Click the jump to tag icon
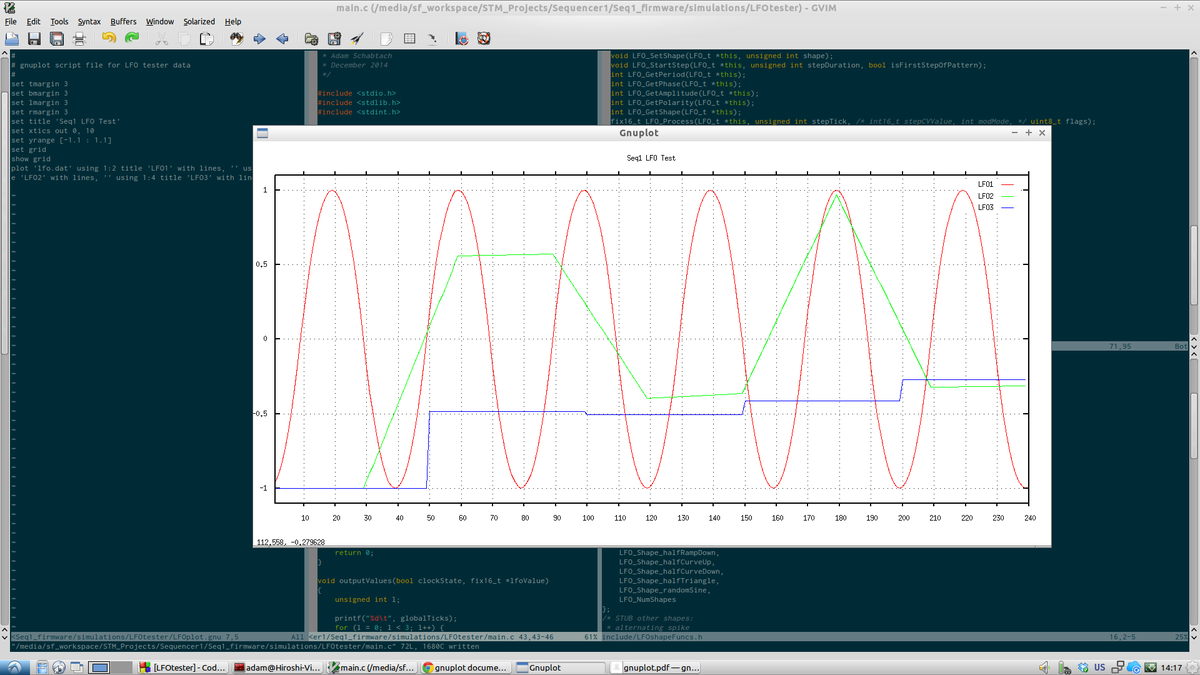 coord(432,39)
